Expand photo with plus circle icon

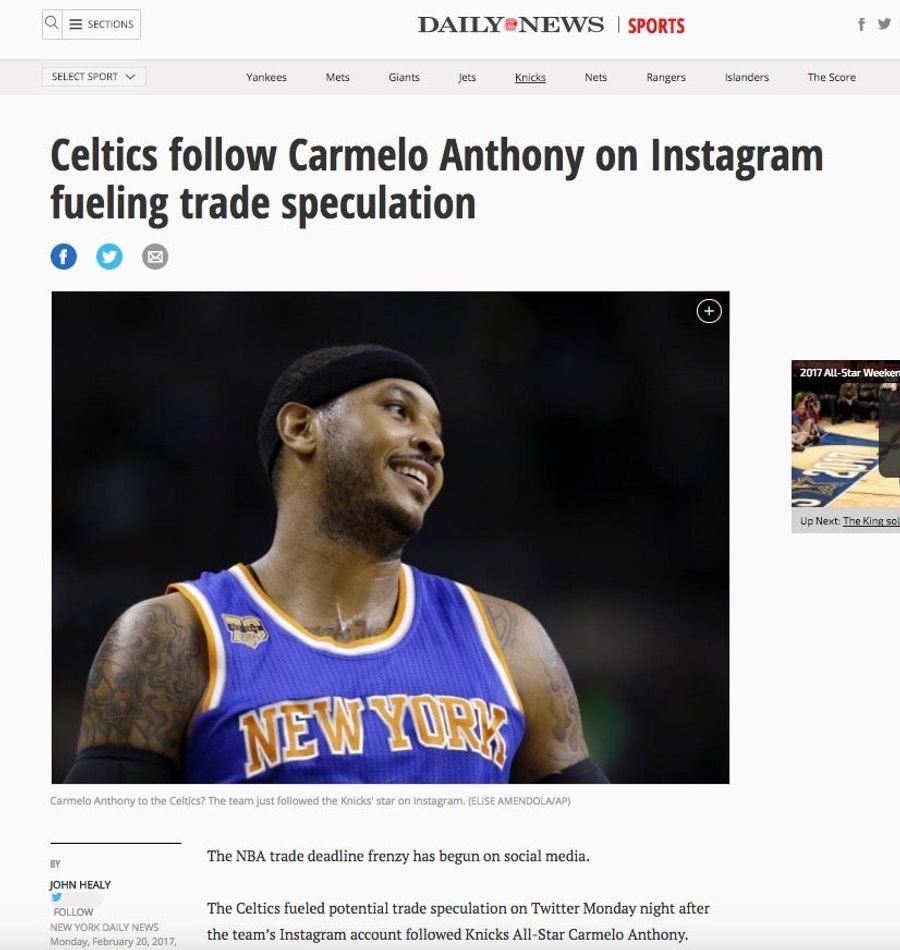[708, 311]
